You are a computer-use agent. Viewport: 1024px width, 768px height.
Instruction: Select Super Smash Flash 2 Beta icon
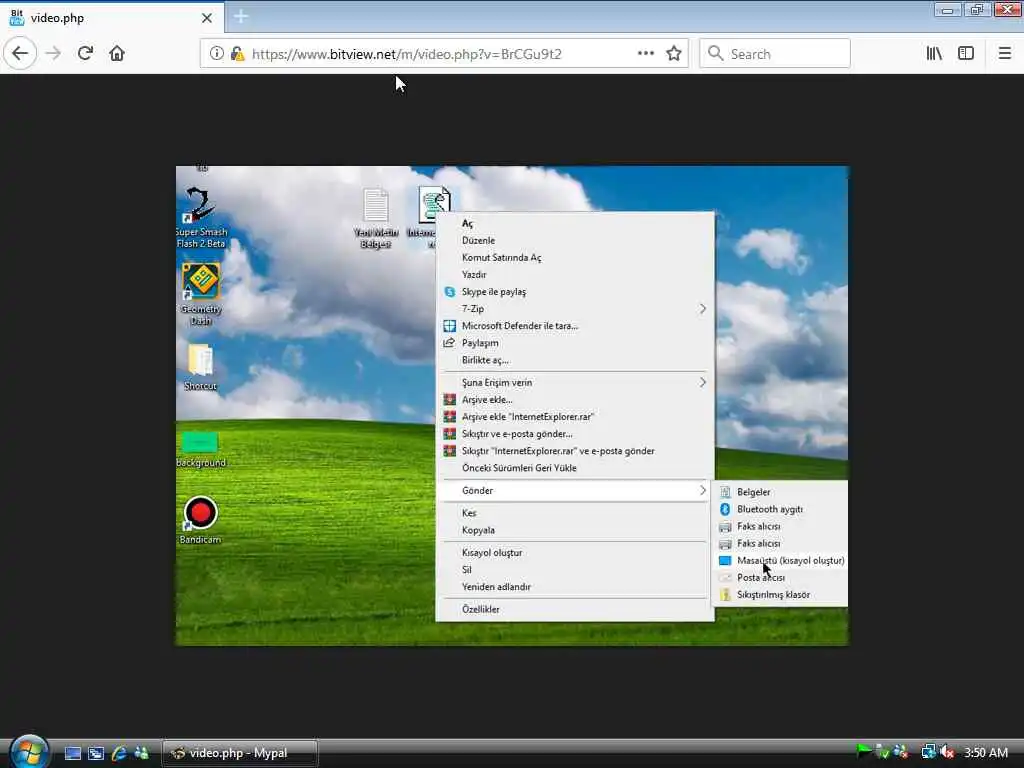pos(200,217)
